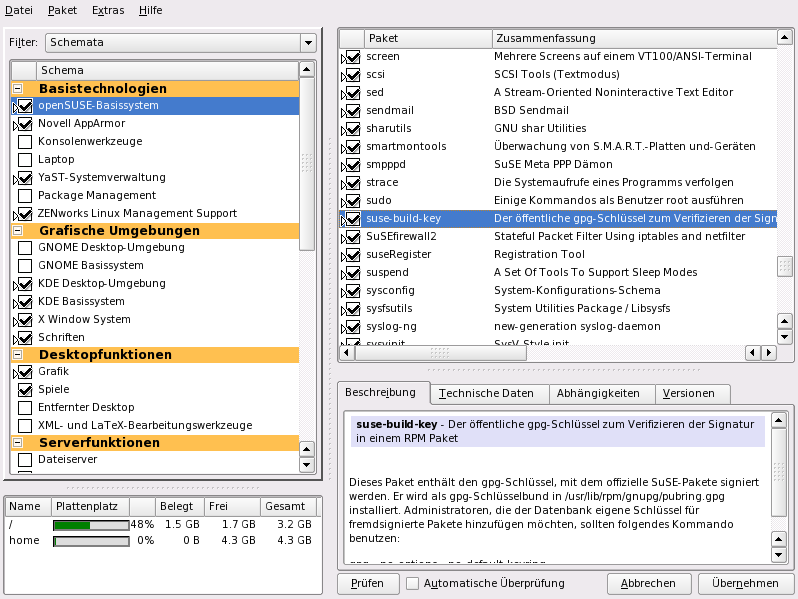Click the status icon for the sudo package

point(351,201)
